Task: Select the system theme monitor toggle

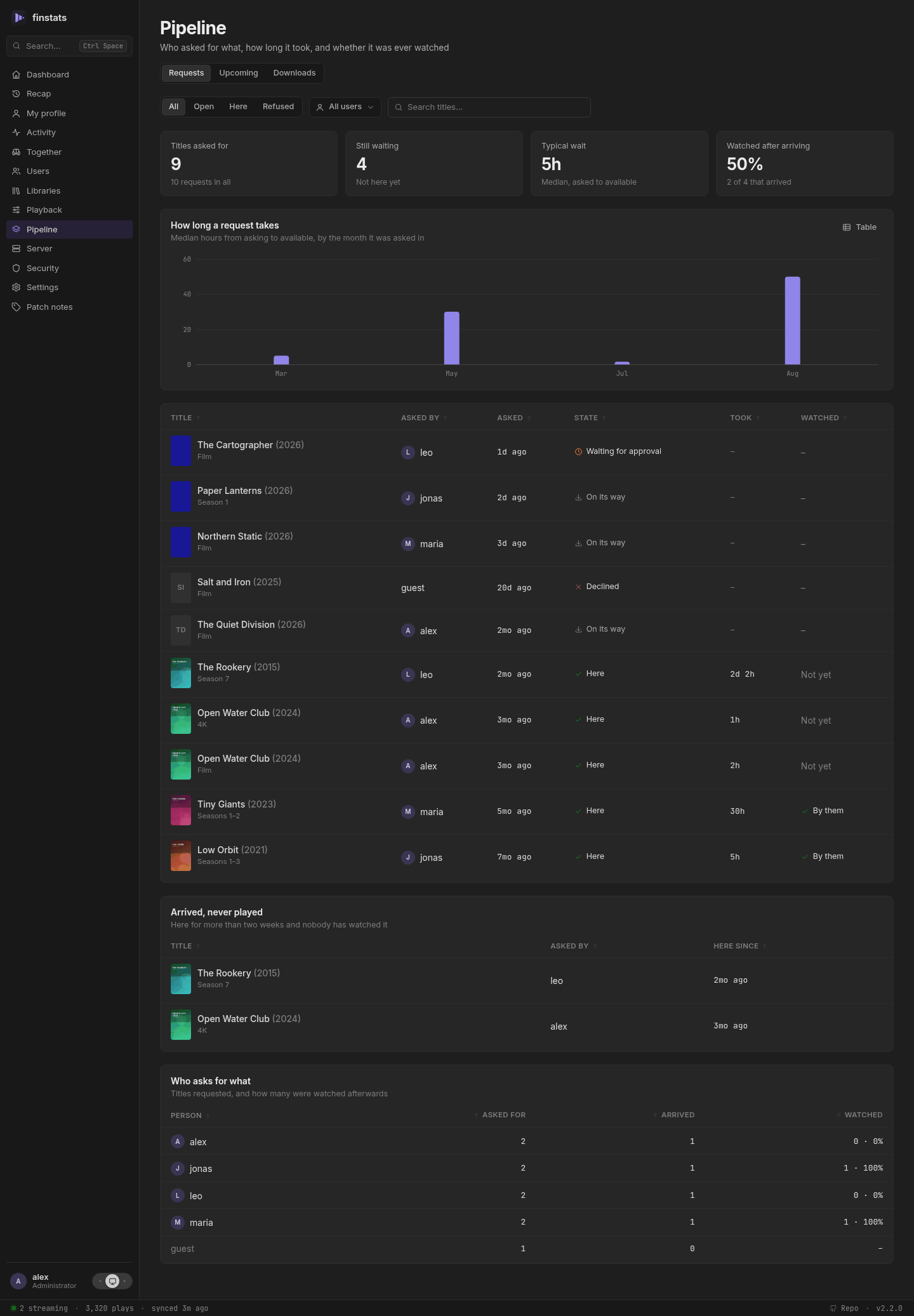Action: pyautogui.click(x=112, y=1281)
